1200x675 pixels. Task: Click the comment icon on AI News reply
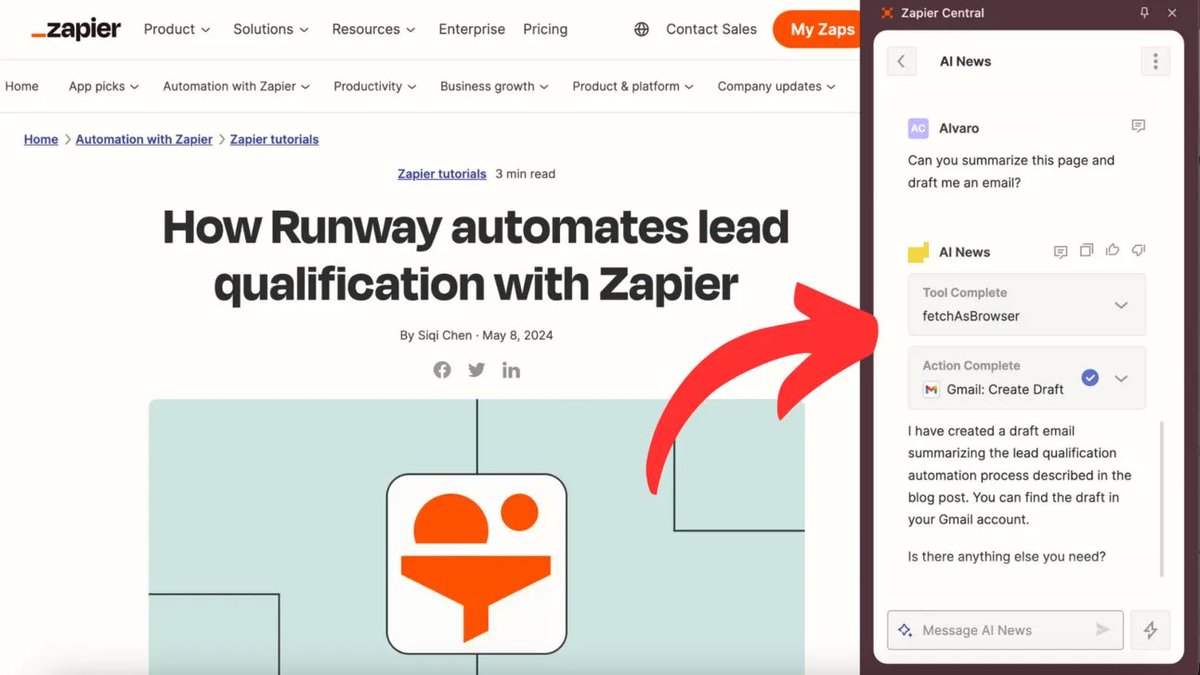point(1061,252)
